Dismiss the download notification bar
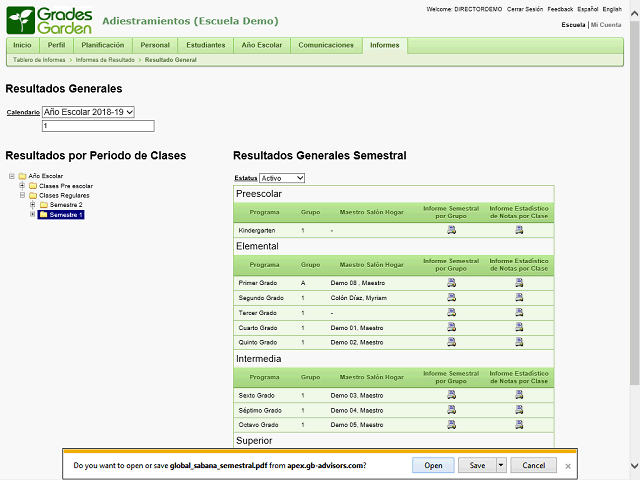 click(568, 466)
